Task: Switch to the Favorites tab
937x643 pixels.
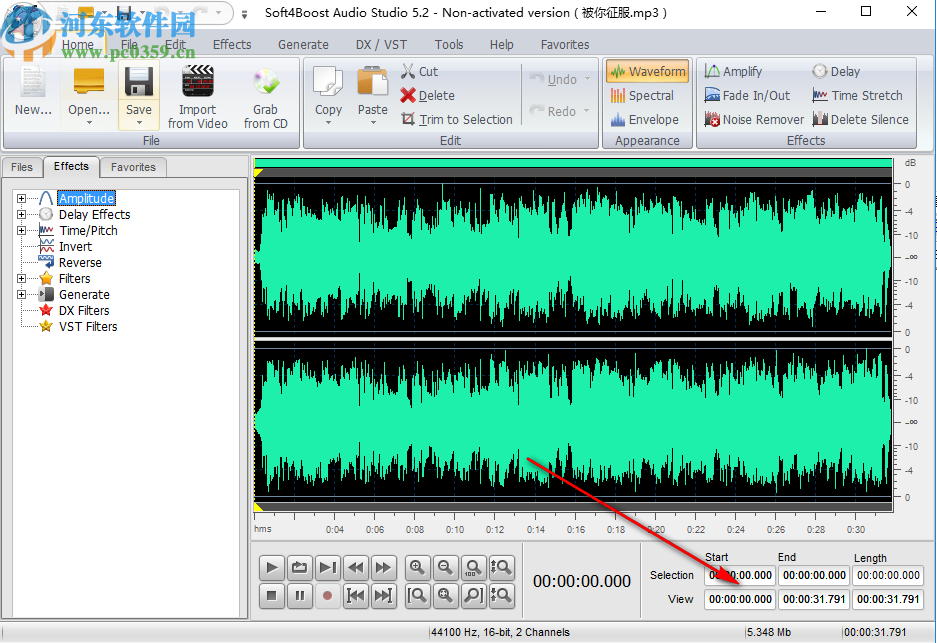Action: (x=133, y=167)
